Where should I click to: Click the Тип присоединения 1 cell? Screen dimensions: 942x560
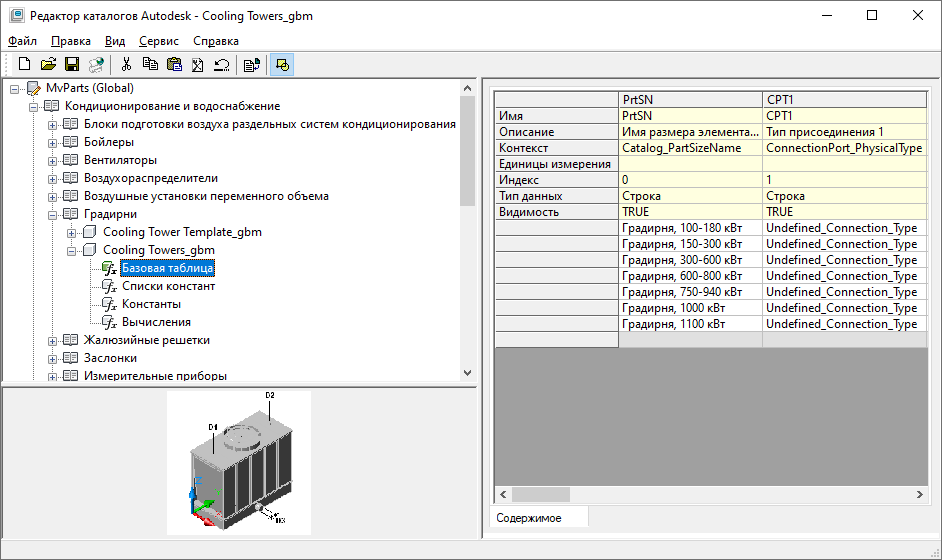[x=845, y=132]
